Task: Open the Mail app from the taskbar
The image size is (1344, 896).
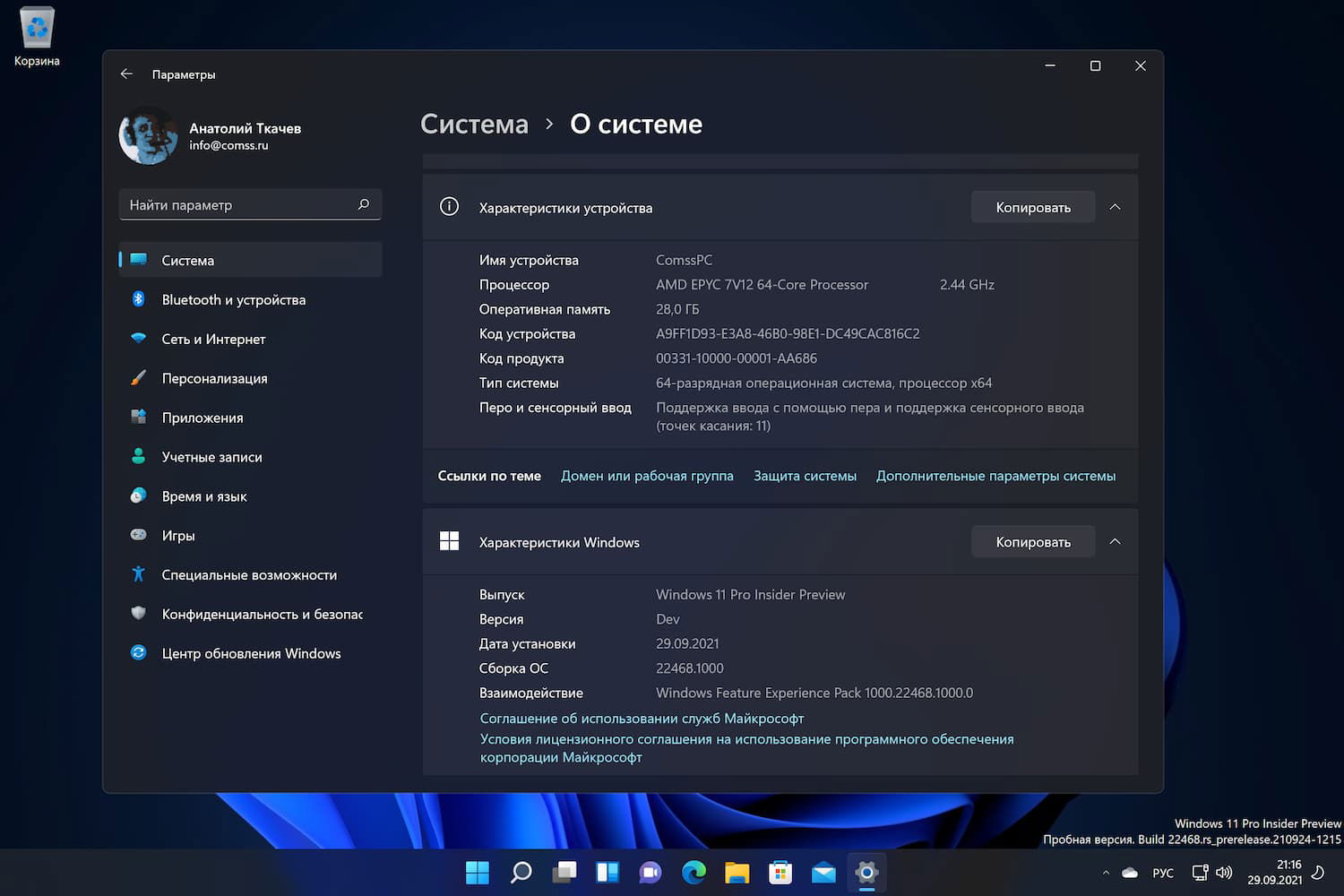Action: [823, 872]
